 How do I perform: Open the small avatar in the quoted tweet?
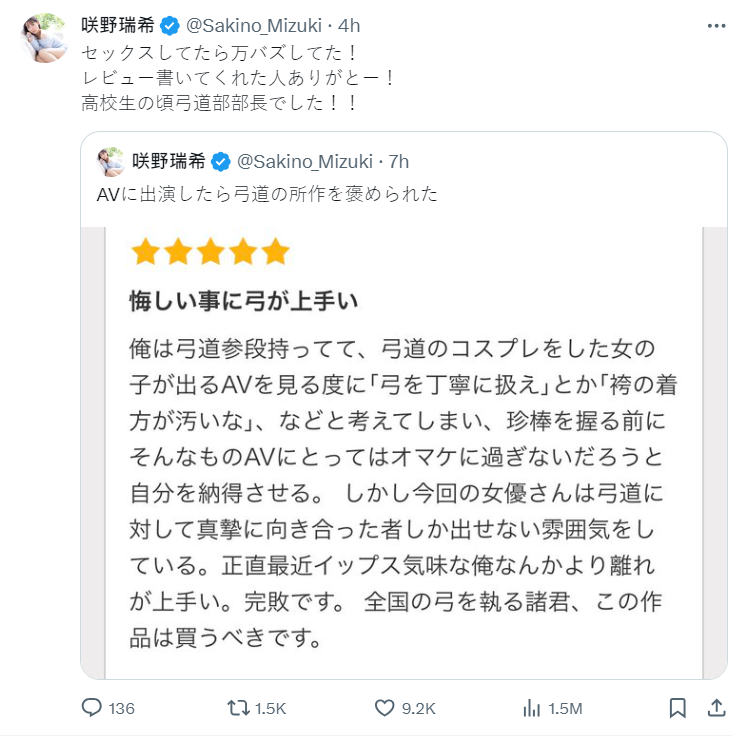coord(111,162)
